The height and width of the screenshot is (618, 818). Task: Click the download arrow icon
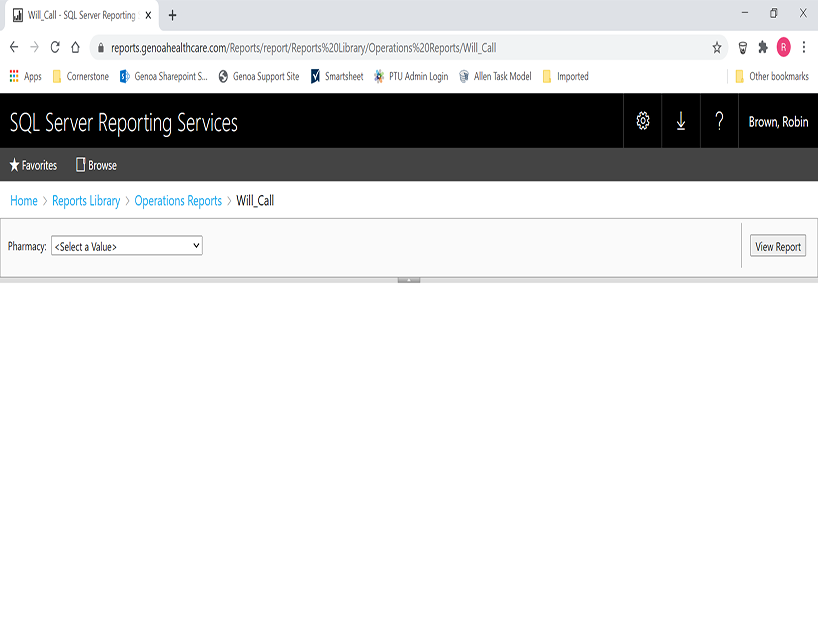click(x=680, y=121)
